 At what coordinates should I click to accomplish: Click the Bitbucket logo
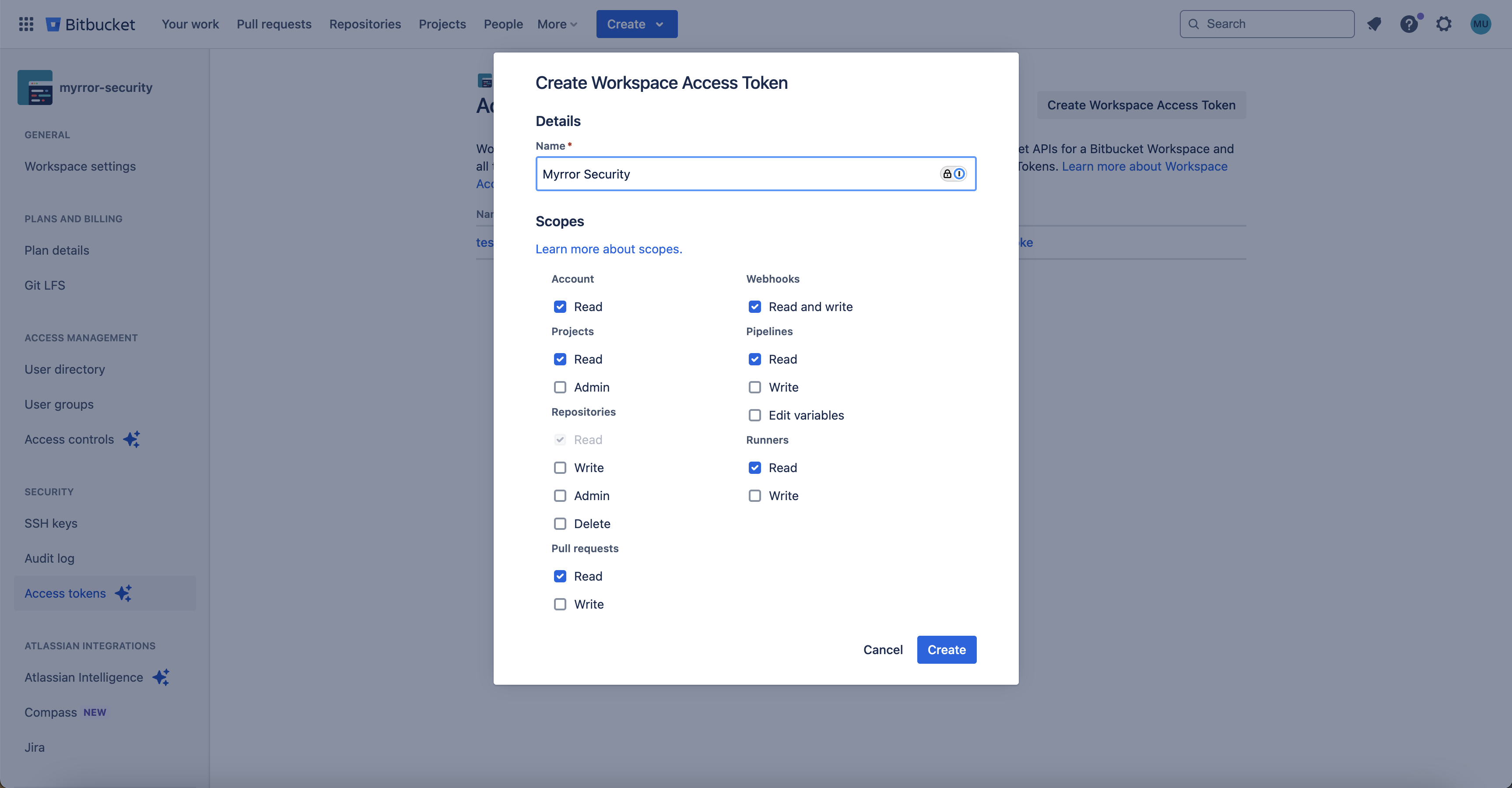[x=91, y=24]
